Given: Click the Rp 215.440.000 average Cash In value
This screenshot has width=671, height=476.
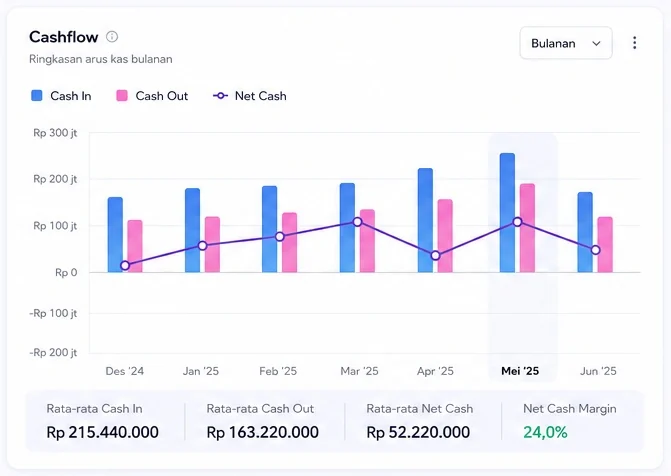Looking at the screenshot, I should 103,432.
